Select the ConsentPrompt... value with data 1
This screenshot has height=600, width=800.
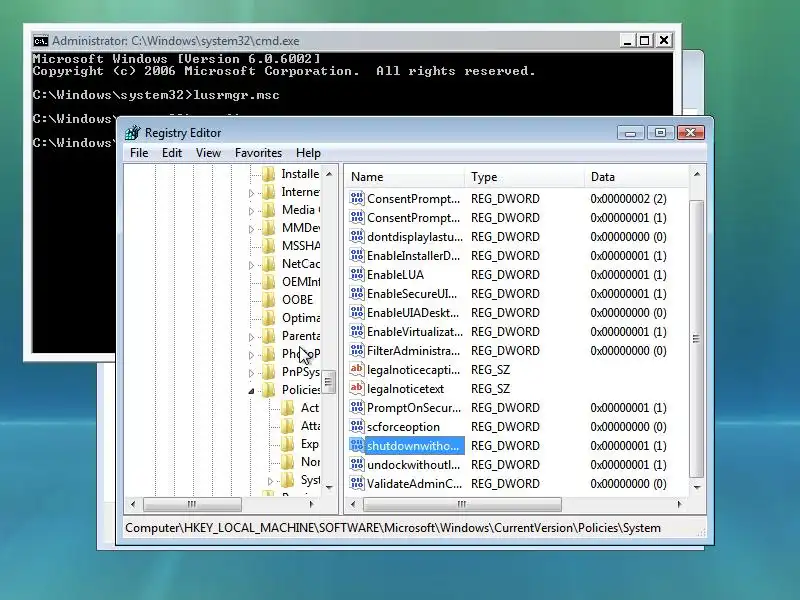[x=413, y=218]
